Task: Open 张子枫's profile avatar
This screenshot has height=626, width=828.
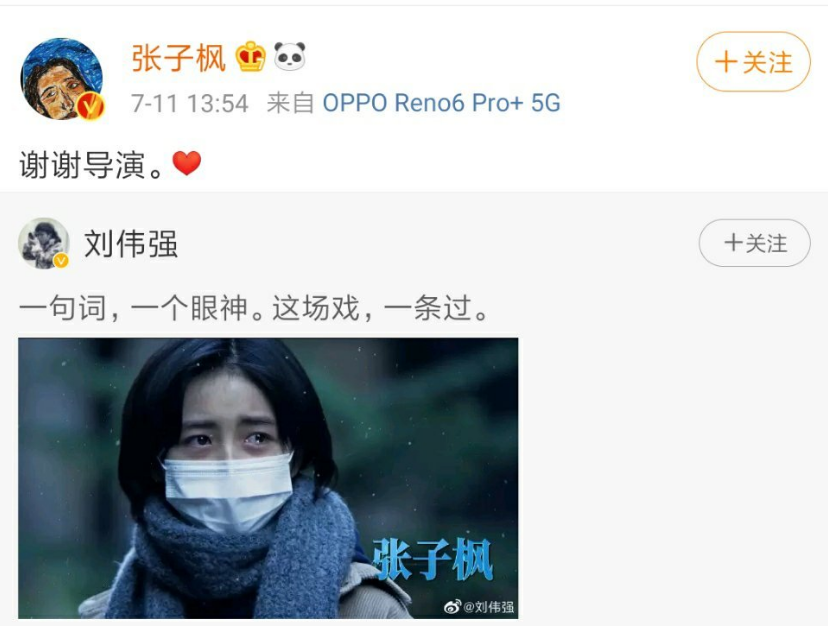Action: (61, 79)
